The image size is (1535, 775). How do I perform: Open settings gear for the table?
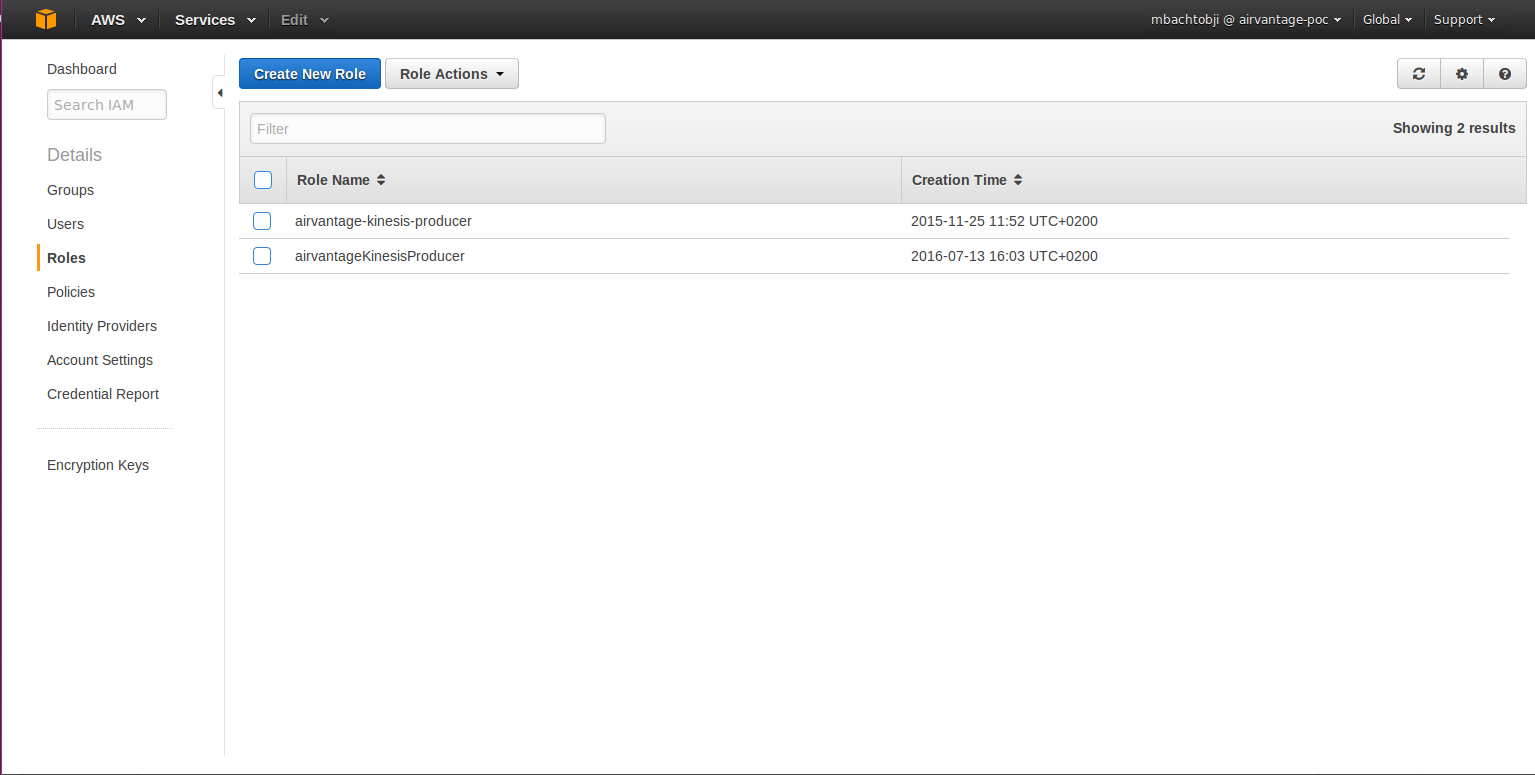tap(1461, 74)
